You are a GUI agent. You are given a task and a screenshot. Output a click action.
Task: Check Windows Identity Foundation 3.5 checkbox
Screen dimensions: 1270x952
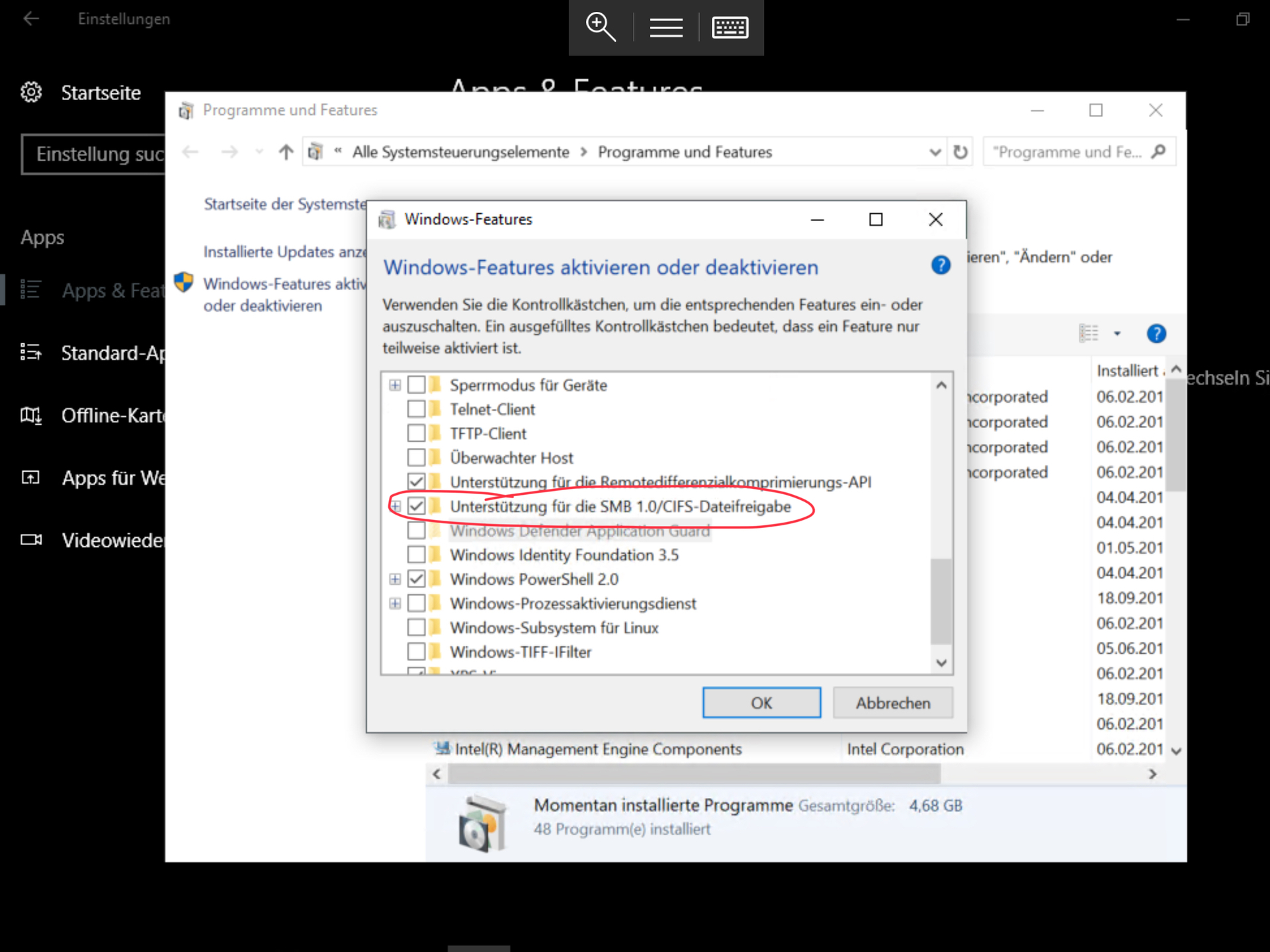click(x=416, y=554)
